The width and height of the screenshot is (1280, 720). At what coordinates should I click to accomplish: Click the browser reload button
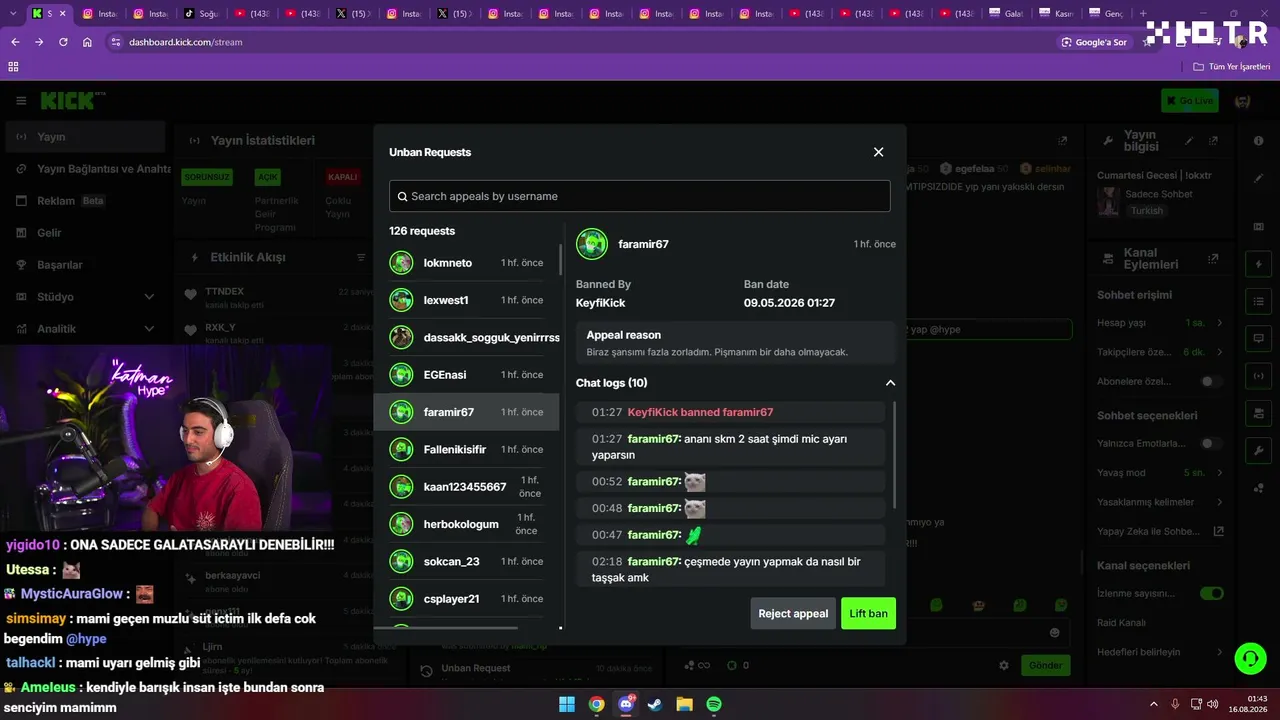[63, 42]
